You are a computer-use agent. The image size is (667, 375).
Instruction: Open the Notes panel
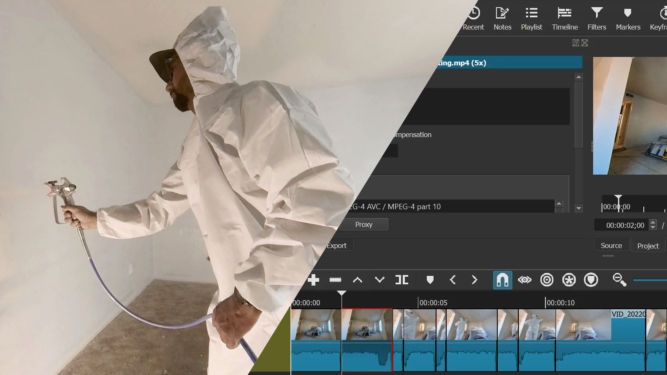tap(502, 19)
